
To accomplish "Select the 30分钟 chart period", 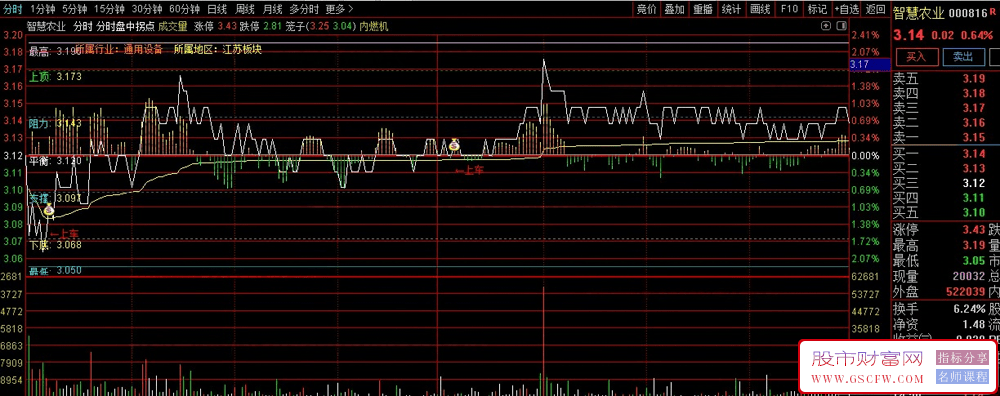I will tap(147, 9).
